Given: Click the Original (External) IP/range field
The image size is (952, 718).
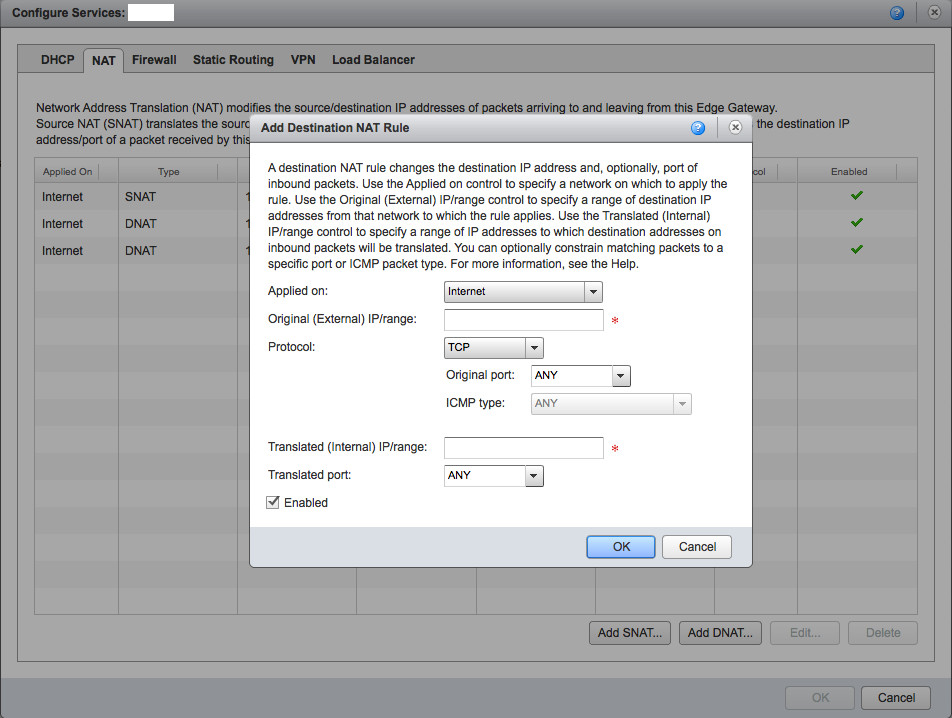Looking at the screenshot, I should [x=523, y=320].
